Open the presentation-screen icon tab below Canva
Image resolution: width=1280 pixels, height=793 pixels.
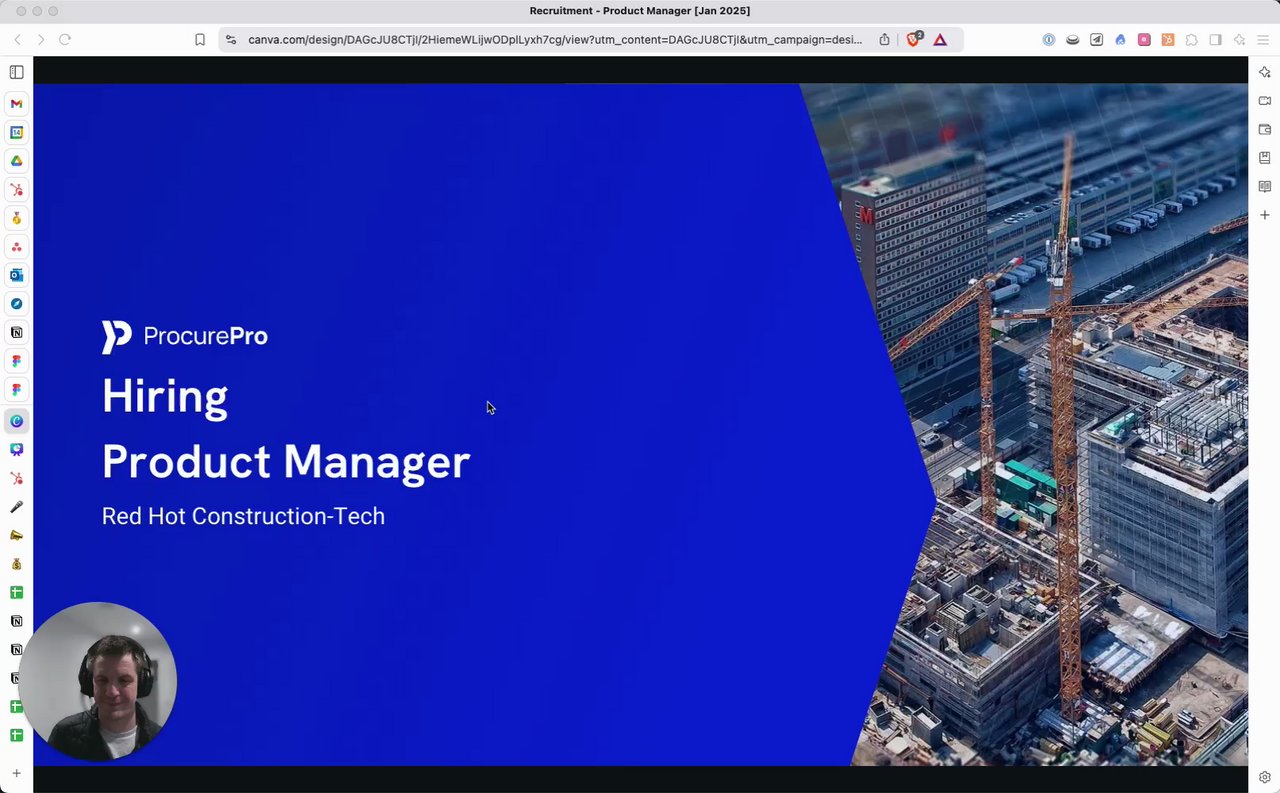tap(16, 450)
